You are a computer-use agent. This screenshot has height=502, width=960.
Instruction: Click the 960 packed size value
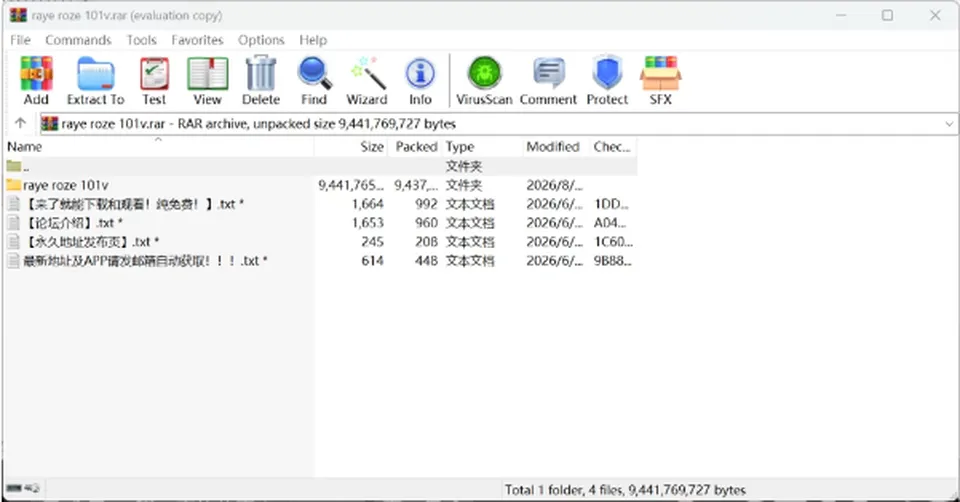[426, 223]
